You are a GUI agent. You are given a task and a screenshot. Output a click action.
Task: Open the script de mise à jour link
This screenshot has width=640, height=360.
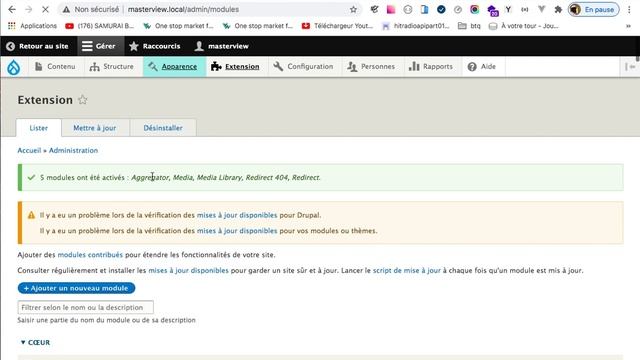pos(407,270)
